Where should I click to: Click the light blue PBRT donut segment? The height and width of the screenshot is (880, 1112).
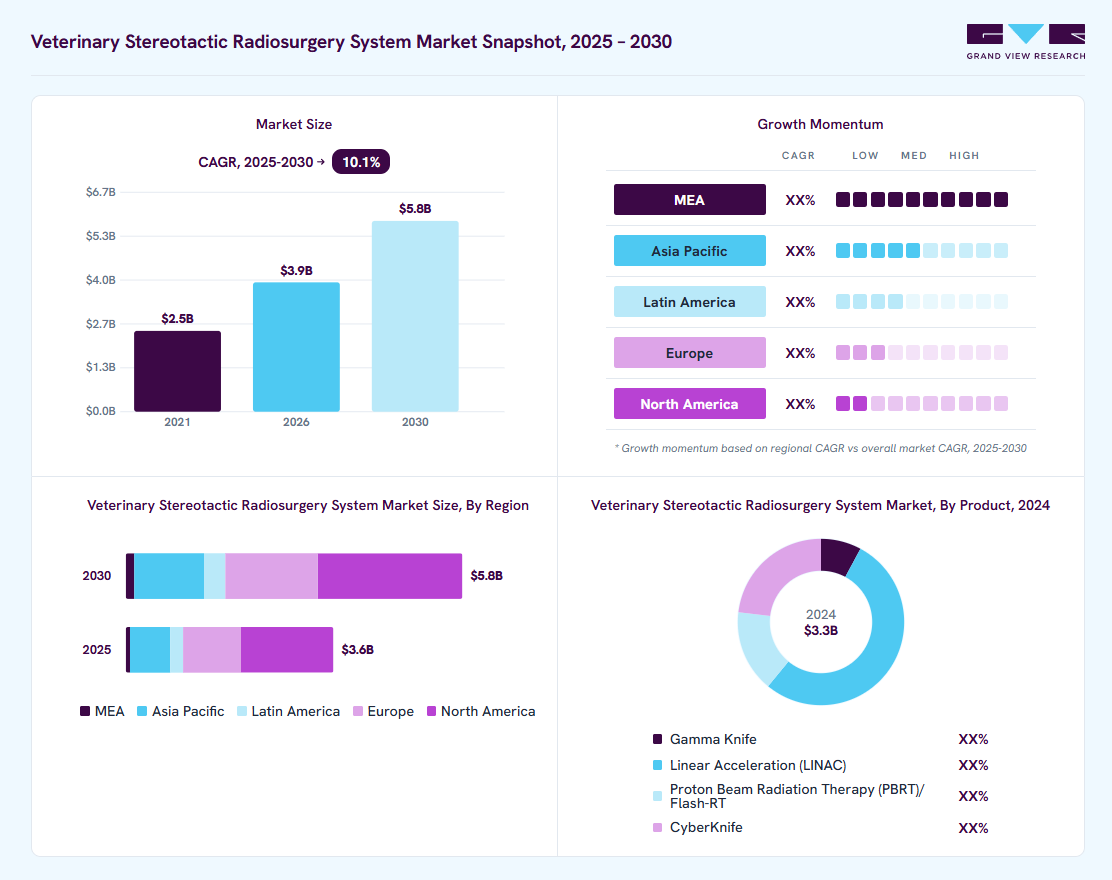pyautogui.click(x=762, y=645)
